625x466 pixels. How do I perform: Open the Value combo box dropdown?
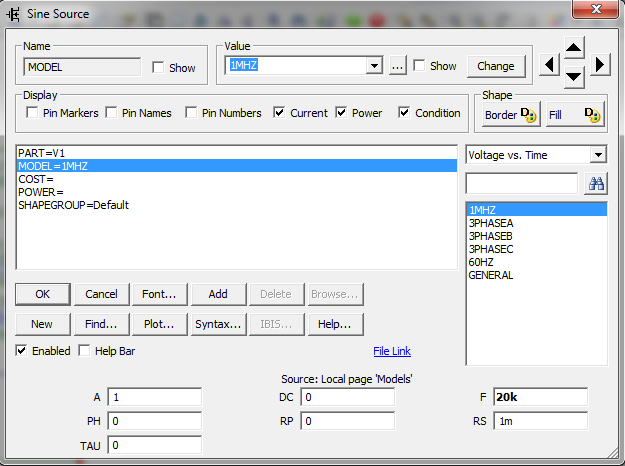coord(374,65)
